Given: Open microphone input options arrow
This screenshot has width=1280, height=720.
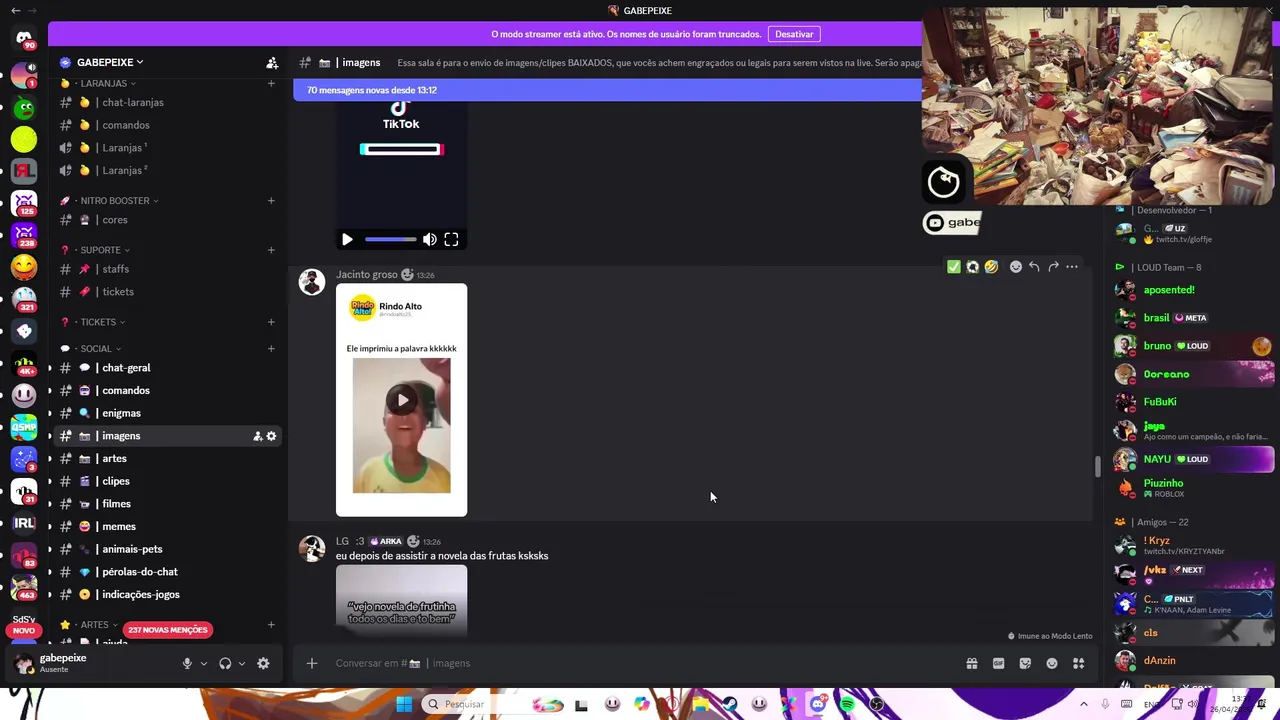Looking at the screenshot, I should 204,663.
